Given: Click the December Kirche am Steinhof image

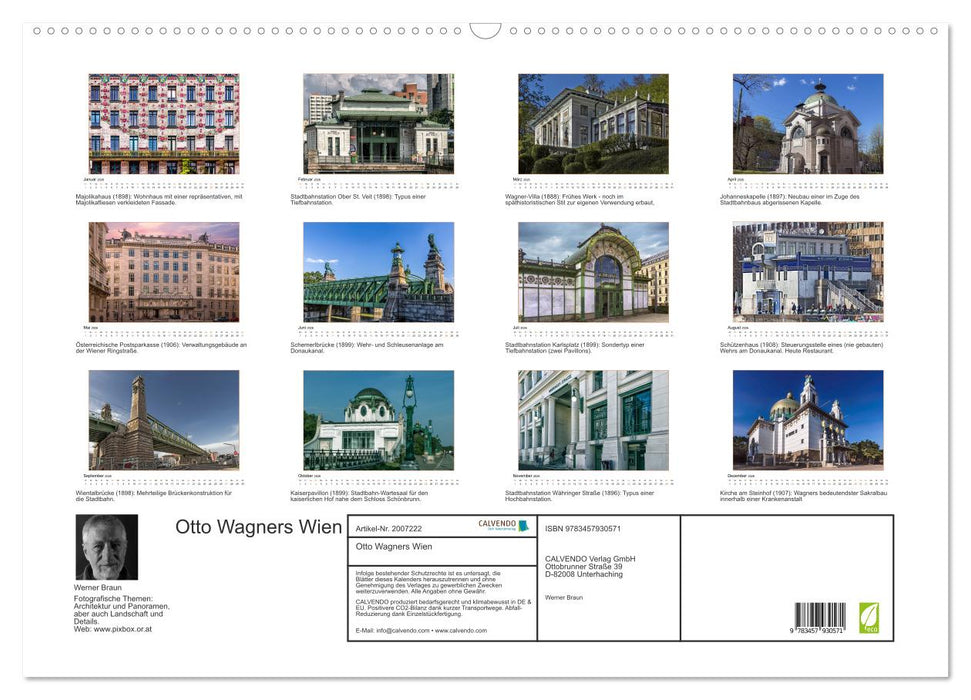Looking at the screenshot, I should (x=808, y=420).
